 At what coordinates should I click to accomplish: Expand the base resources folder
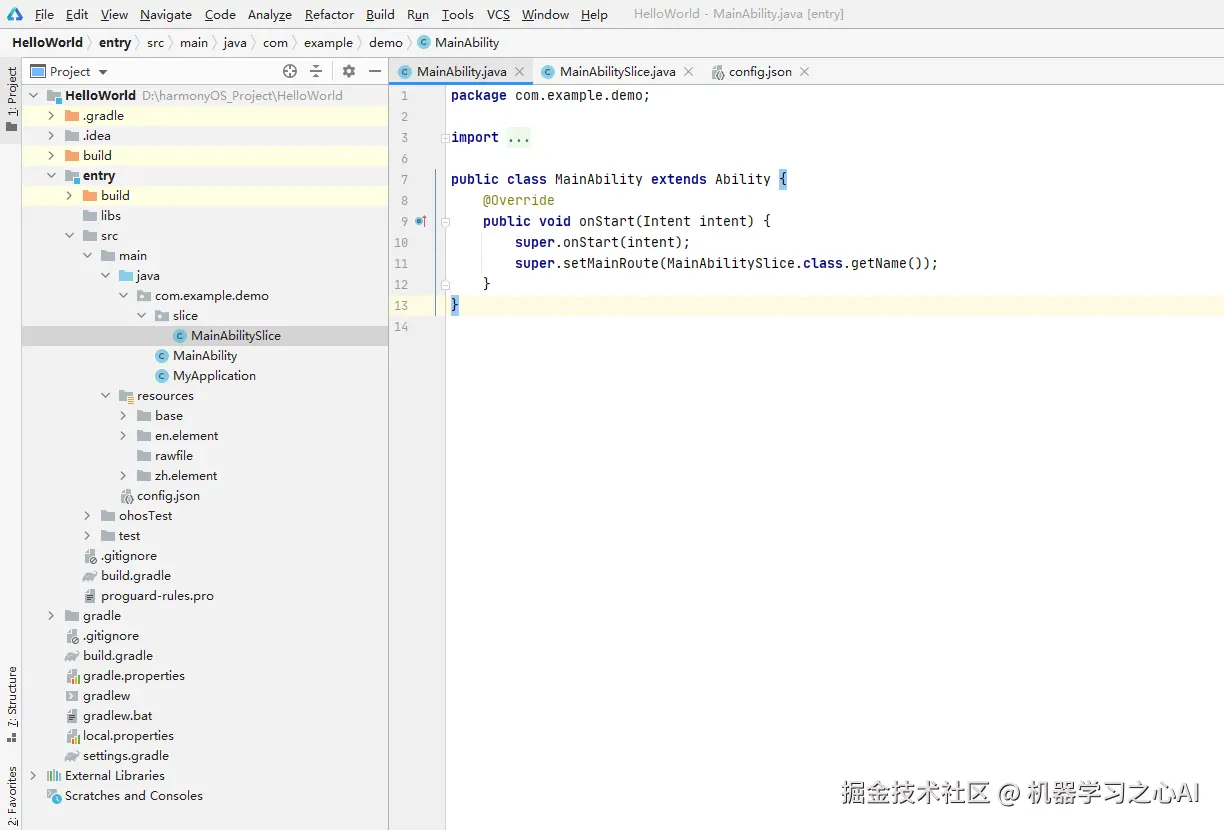tap(123, 416)
